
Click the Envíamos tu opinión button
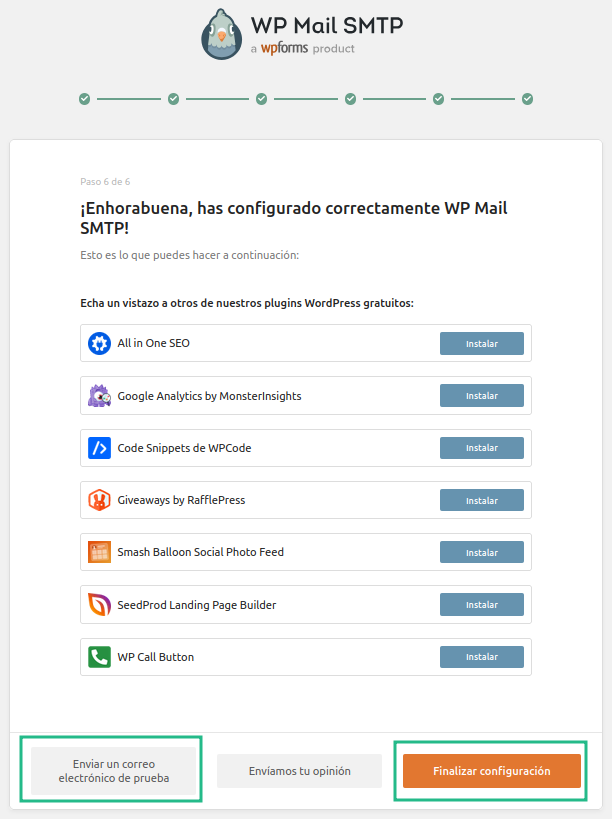pyautogui.click(x=299, y=771)
